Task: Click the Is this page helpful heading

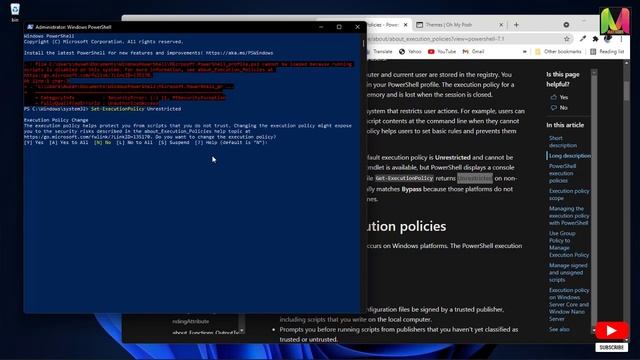Action: pos(563,79)
